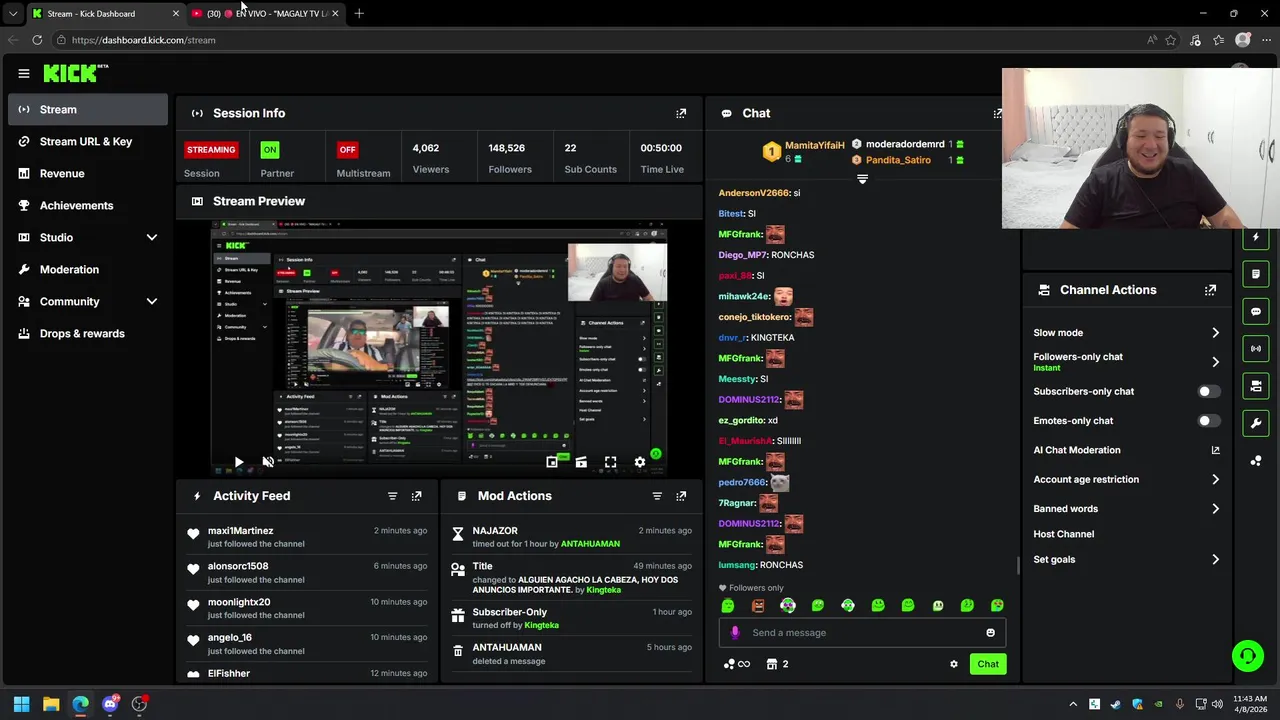
Task: Pop out the Channel Actions panel
Action: click(1210, 290)
